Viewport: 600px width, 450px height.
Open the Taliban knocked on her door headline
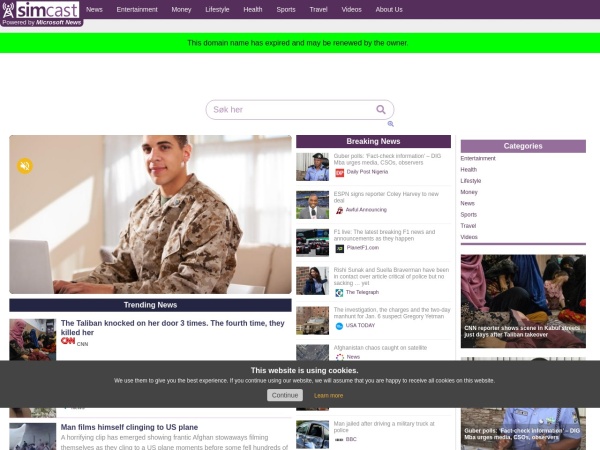point(173,328)
